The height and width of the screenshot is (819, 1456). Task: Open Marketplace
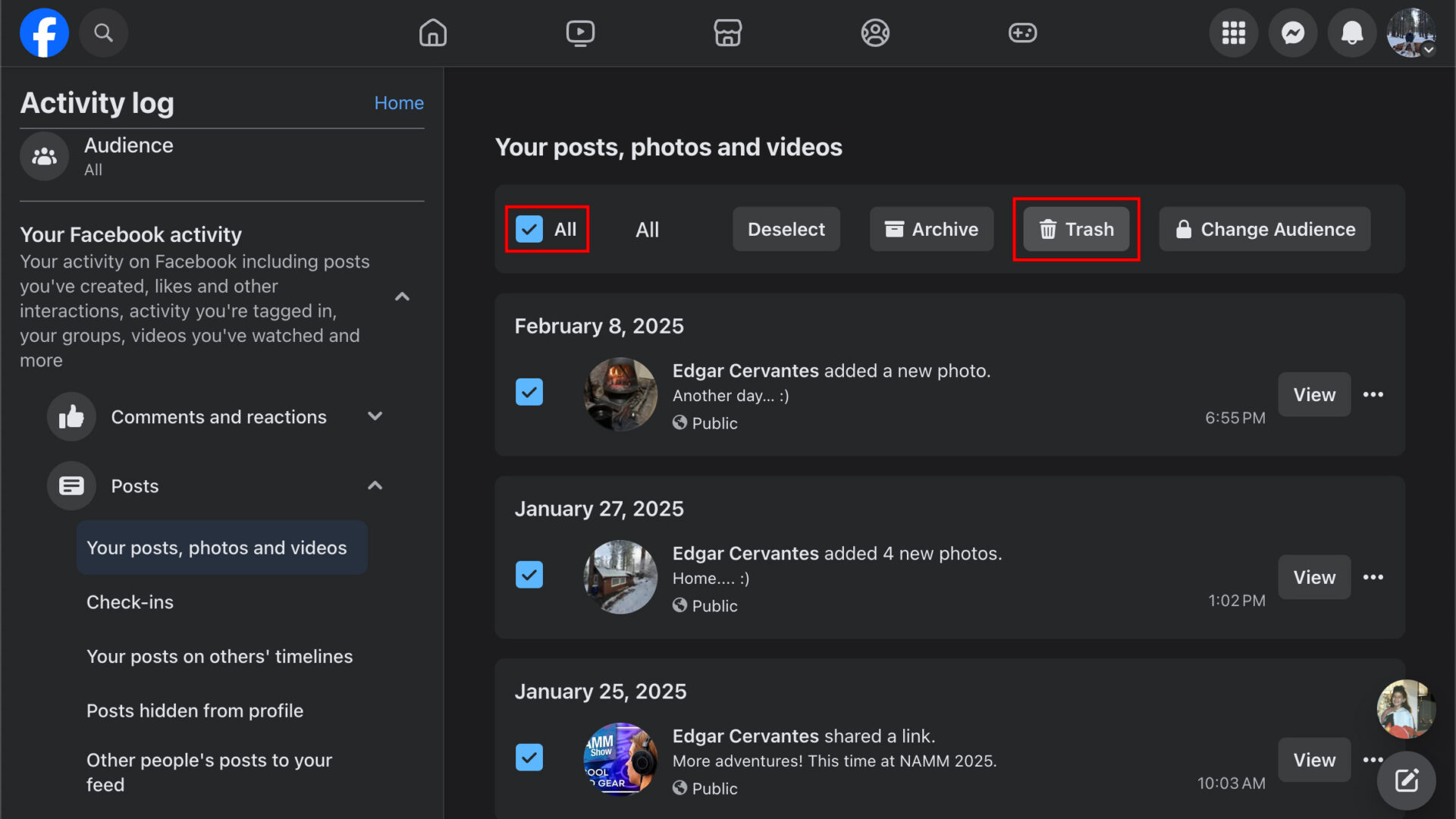tap(727, 33)
